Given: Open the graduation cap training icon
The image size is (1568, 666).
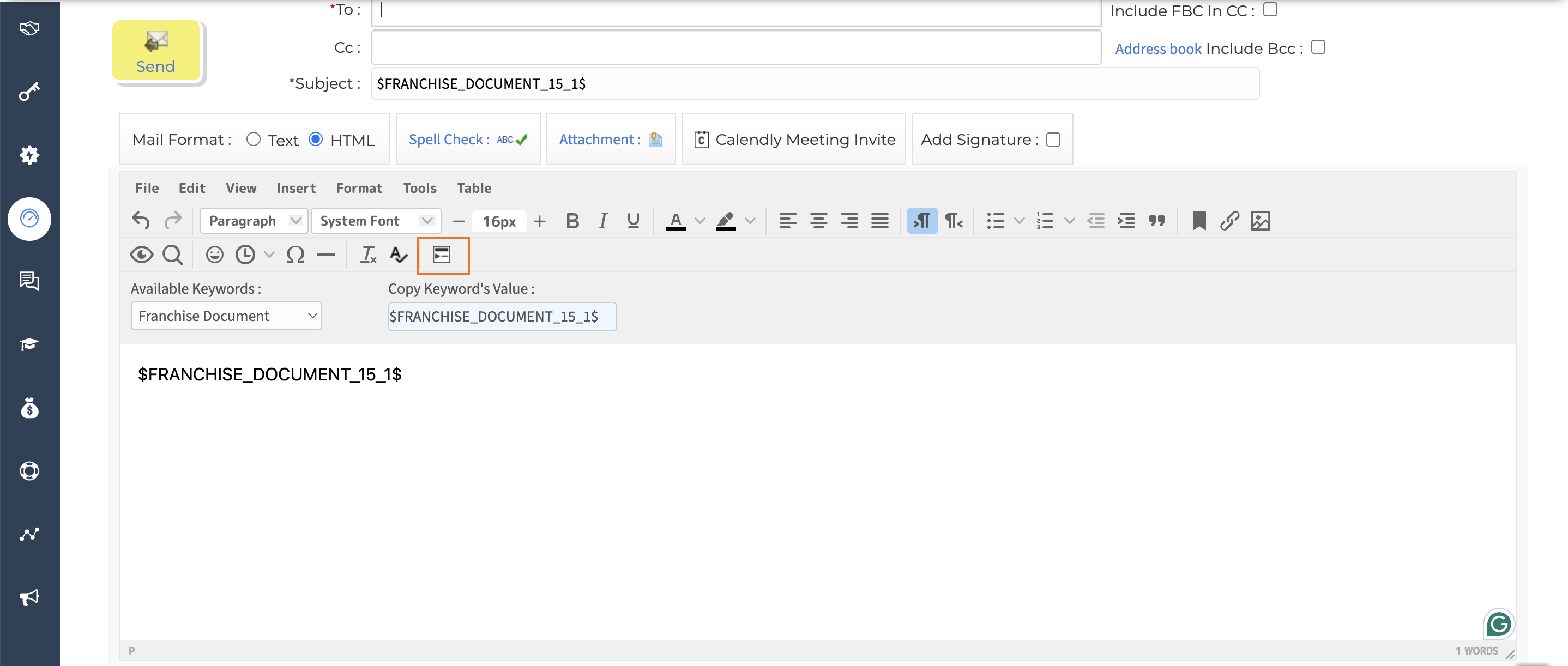Looking at the screenshot, I should coord(29,344).
